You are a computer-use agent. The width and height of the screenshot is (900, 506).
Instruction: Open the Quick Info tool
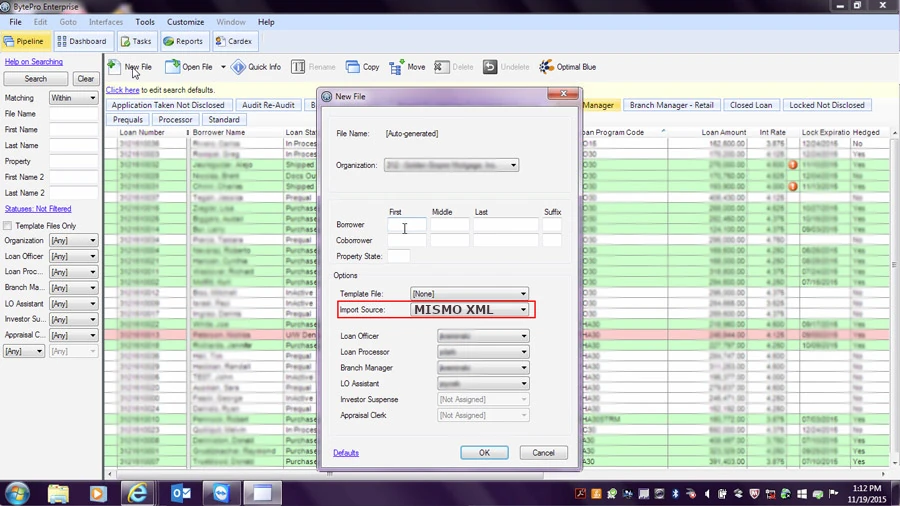click(238, 67)
